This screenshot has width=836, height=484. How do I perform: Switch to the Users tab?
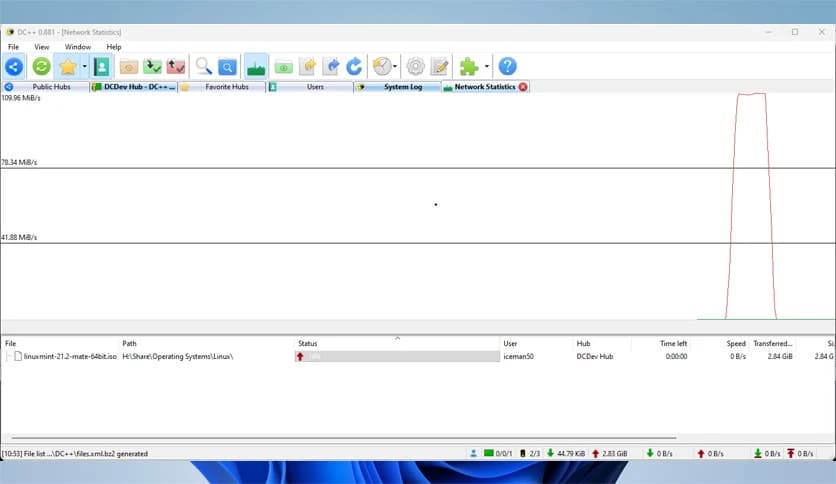click(309, 87)
